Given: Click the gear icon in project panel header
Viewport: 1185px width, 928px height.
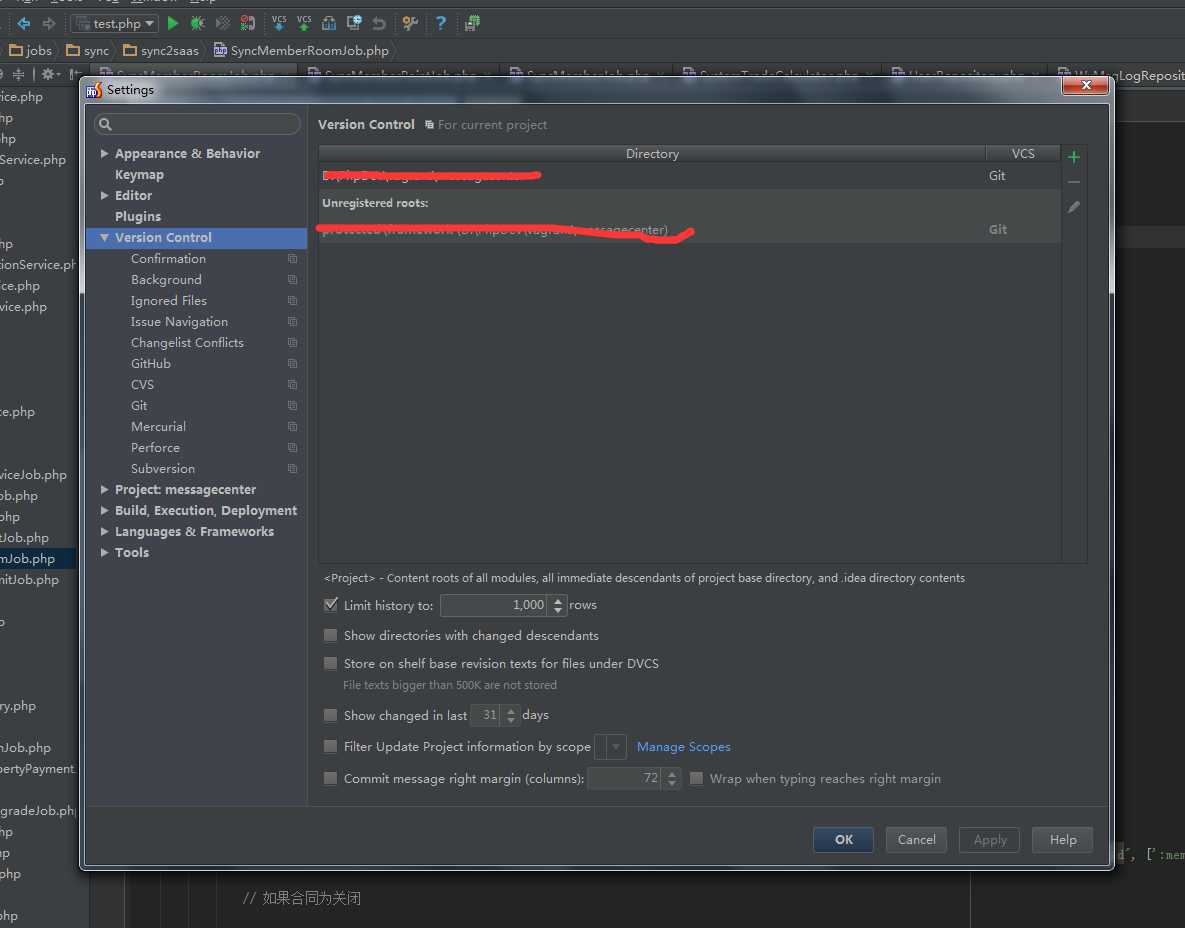Looking at the screenshot, I should pyautogui.click(x=48, y=74).
